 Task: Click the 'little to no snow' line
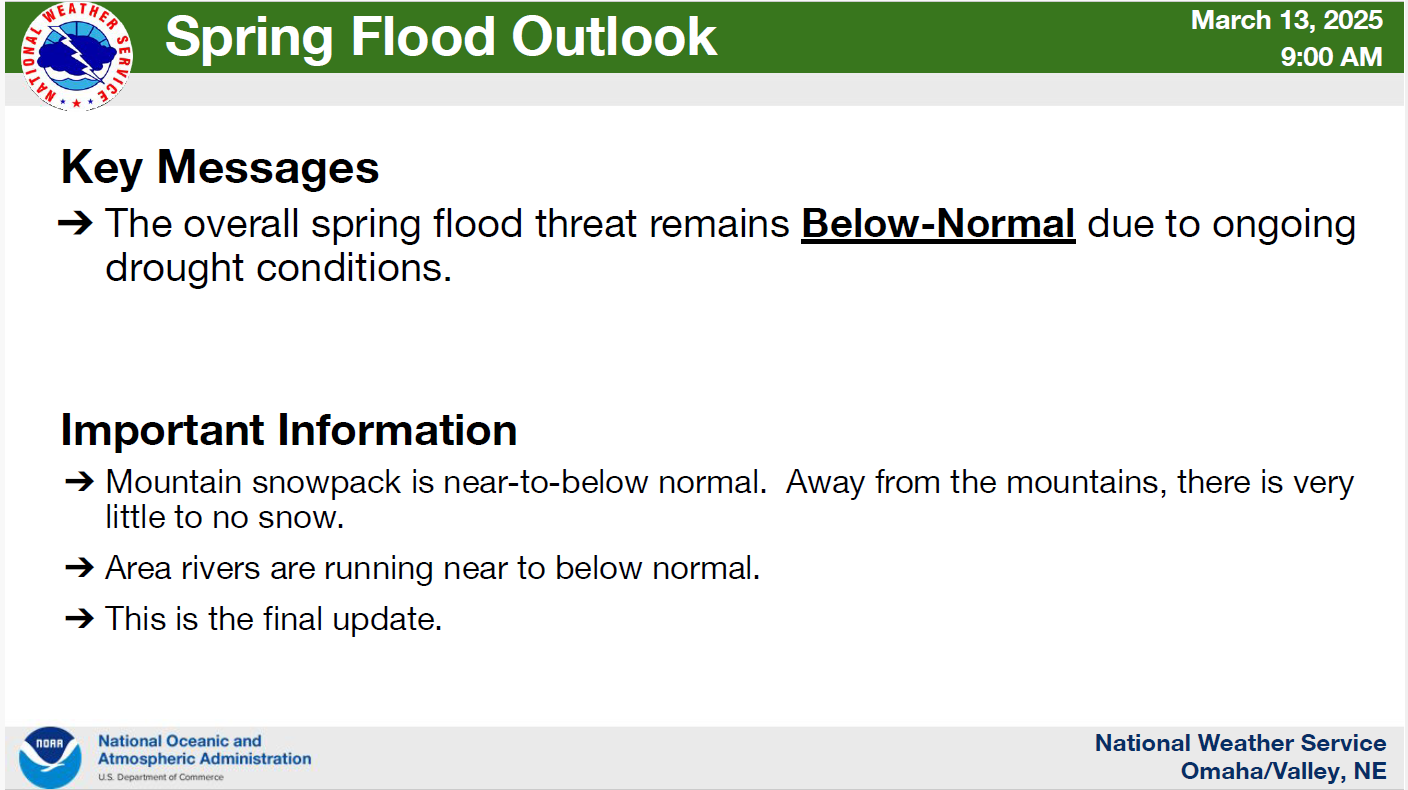[x=224, y=518]
